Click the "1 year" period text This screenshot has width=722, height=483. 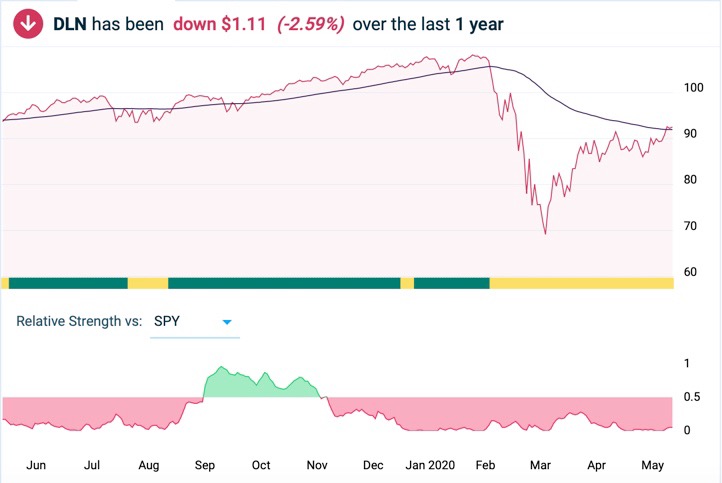[x=474, y=23]
